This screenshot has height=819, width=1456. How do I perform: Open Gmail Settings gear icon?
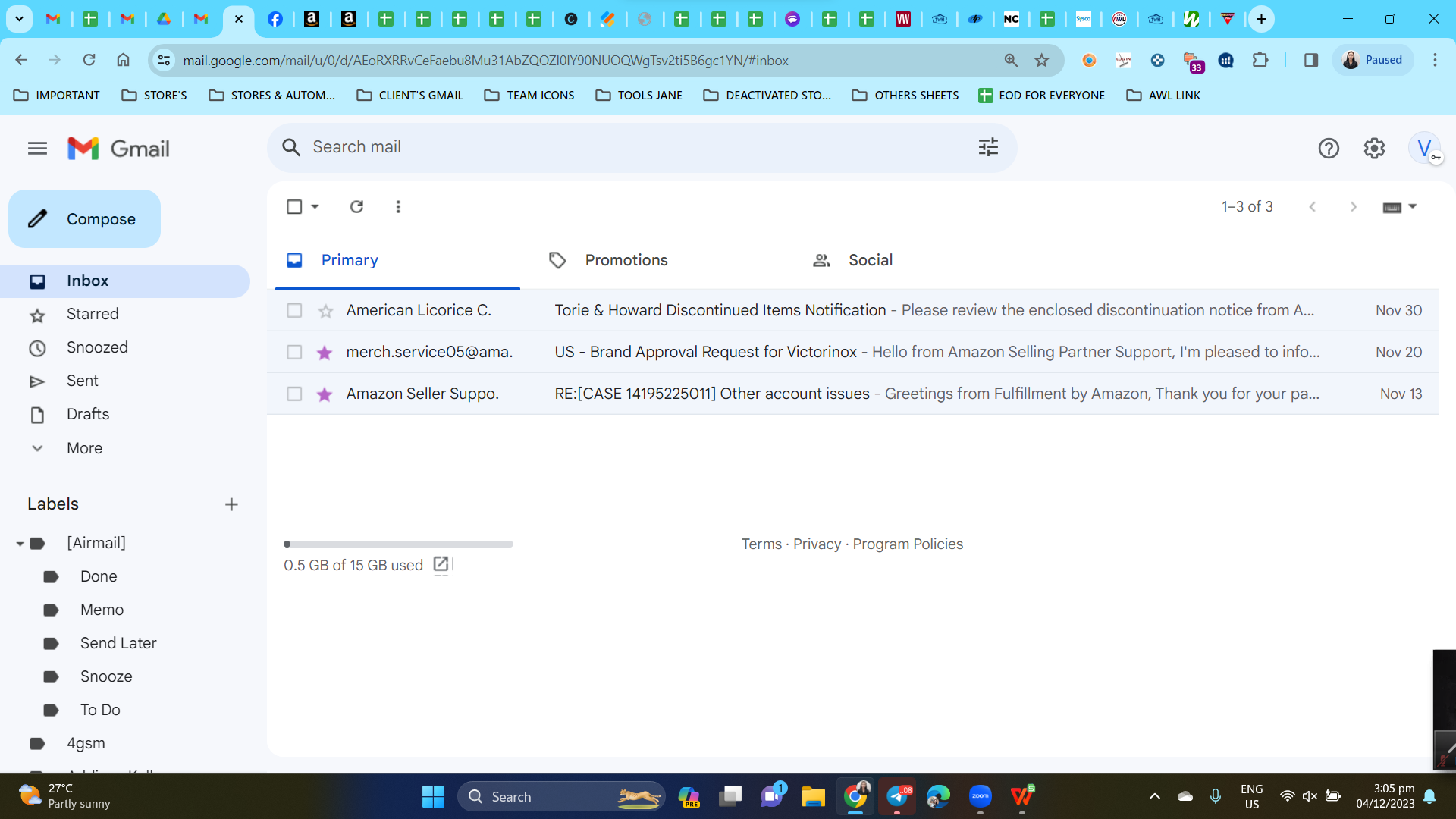point(1374,149)
